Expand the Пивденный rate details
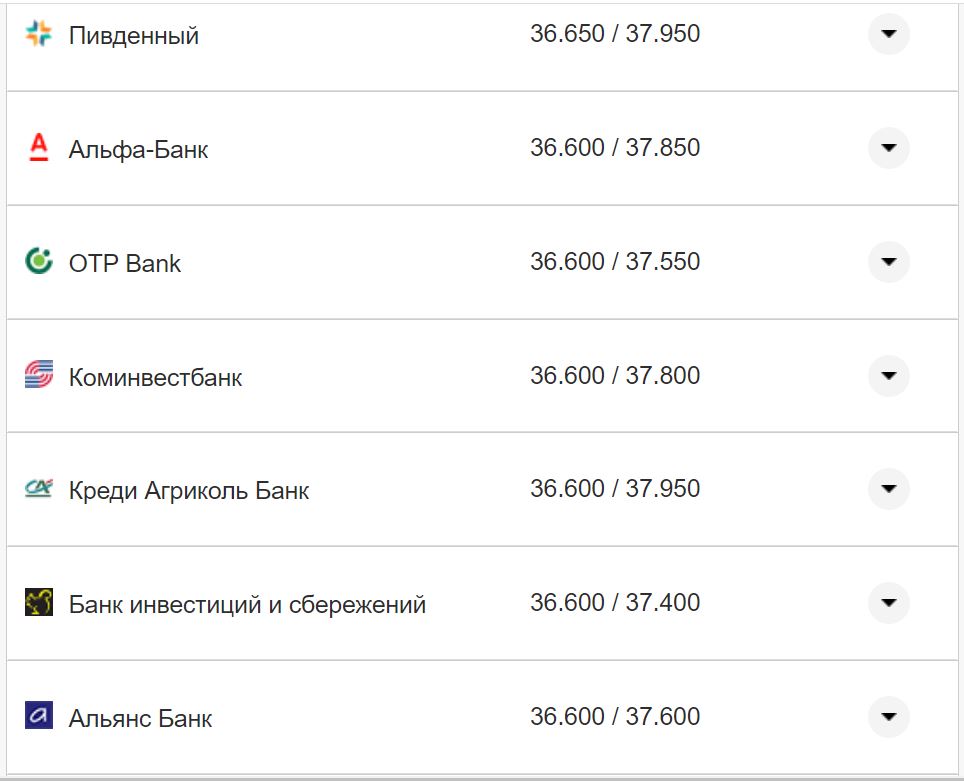The width and height of the screenshot is (964, 781). pyautogui.click(x=888, y=35)
